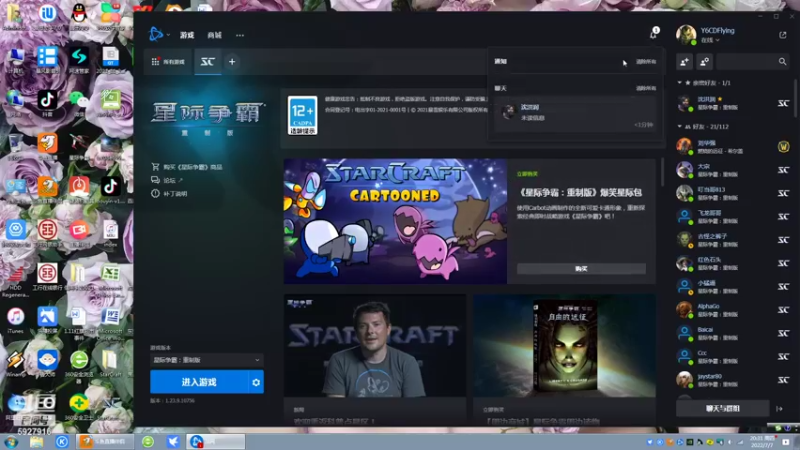The height and width of the screenshot is (450, 800).
Task: Open the 商城 (Shop) menu
Action: pos(214,35)
